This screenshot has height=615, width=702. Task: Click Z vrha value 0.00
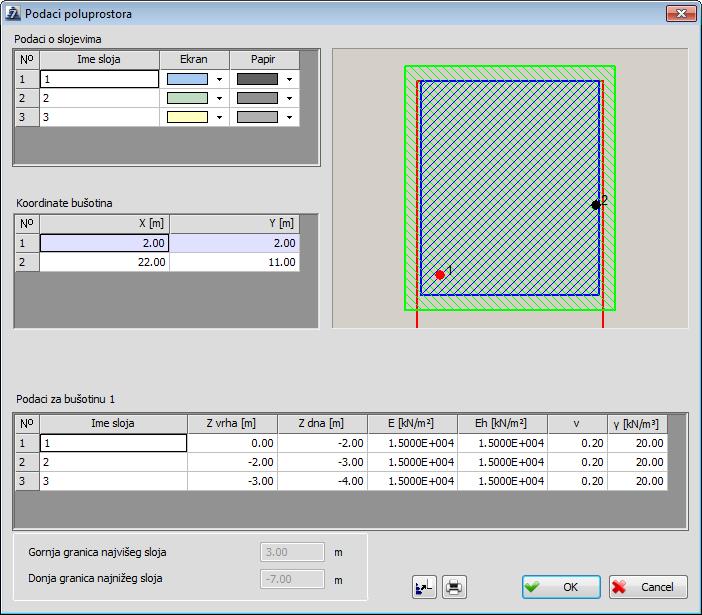pyautogui.click(x=232, y=443)
